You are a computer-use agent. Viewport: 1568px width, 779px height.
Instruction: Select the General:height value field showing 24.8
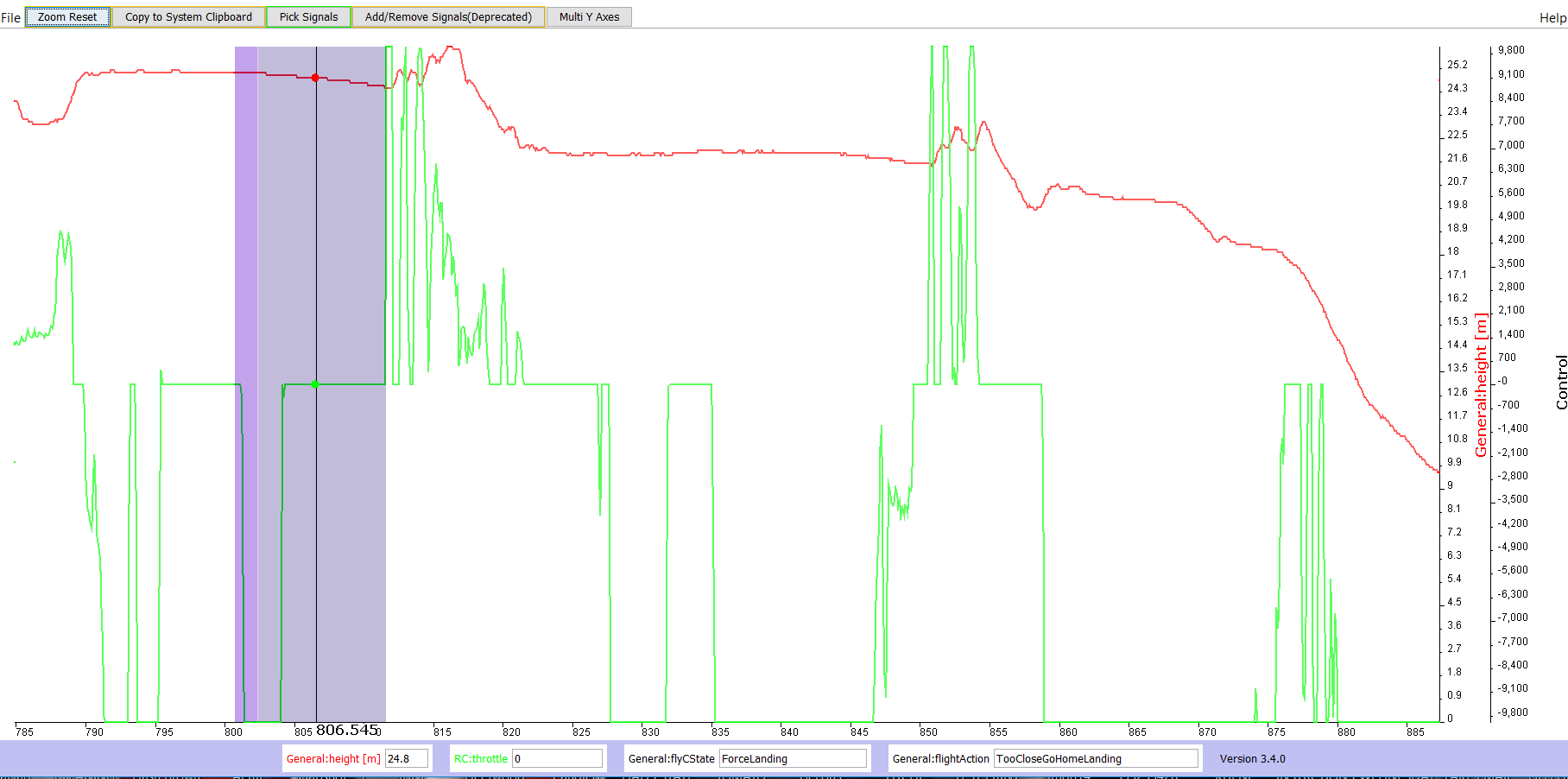407,758
